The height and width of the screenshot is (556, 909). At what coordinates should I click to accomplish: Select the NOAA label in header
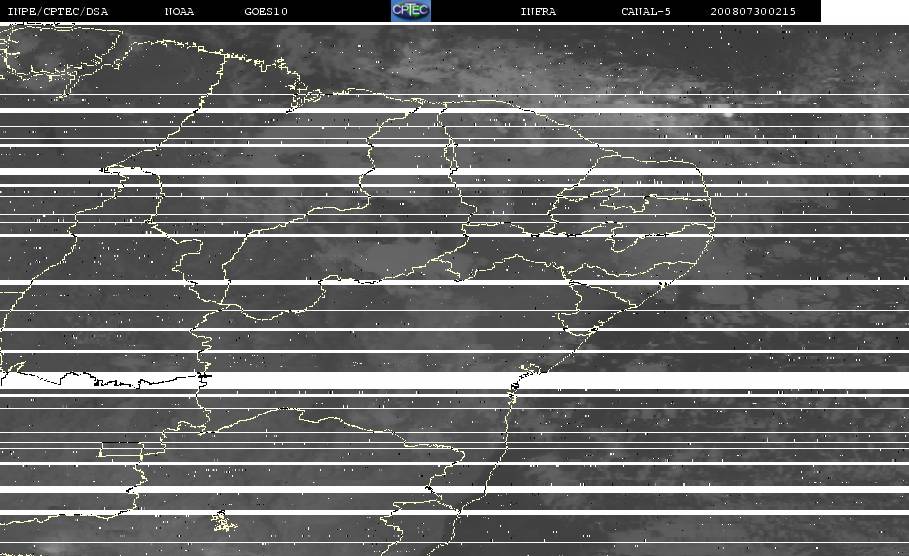(179, 11)
